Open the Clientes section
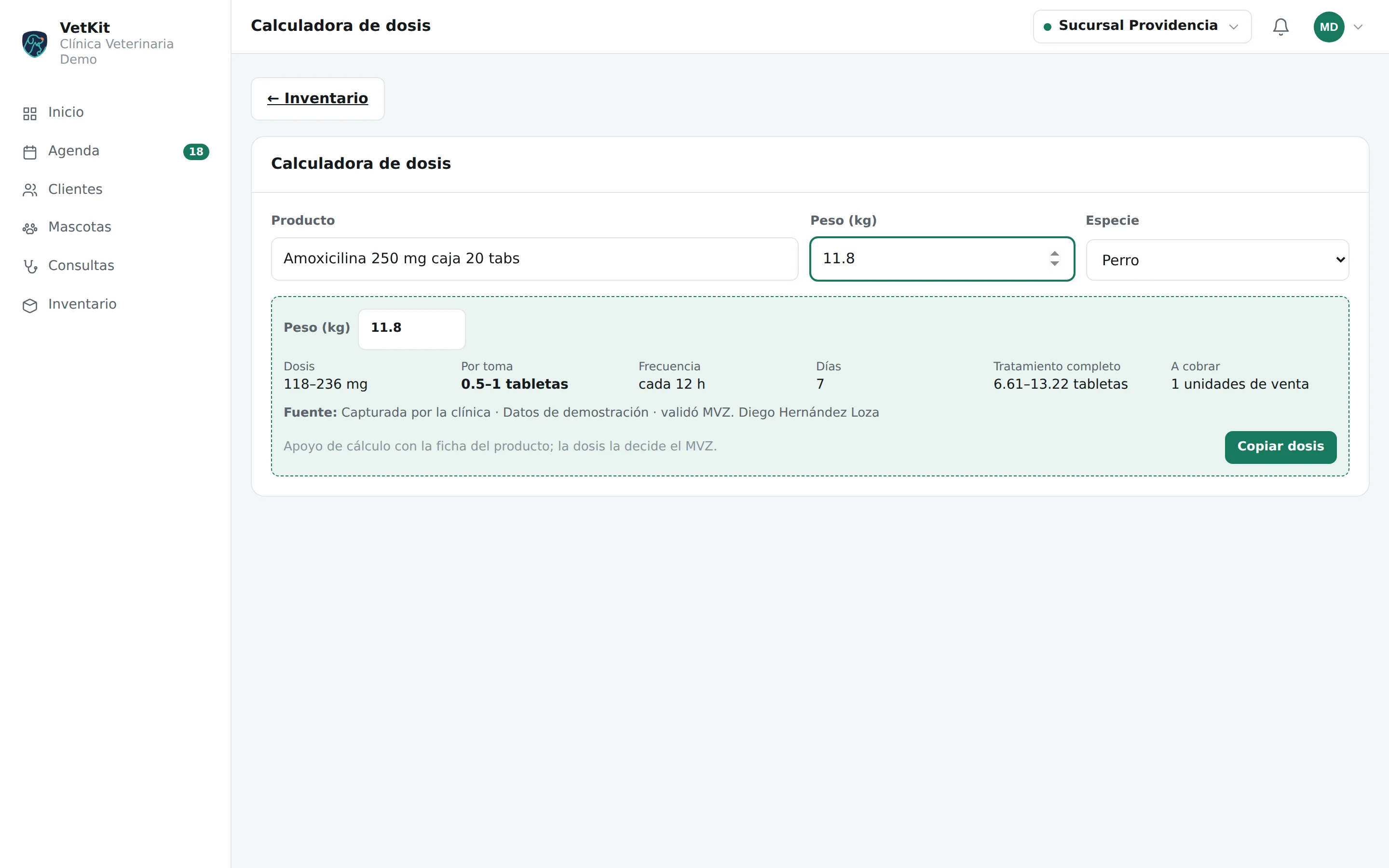Viewport: 1389px width, 868px height. pos(115,190)
